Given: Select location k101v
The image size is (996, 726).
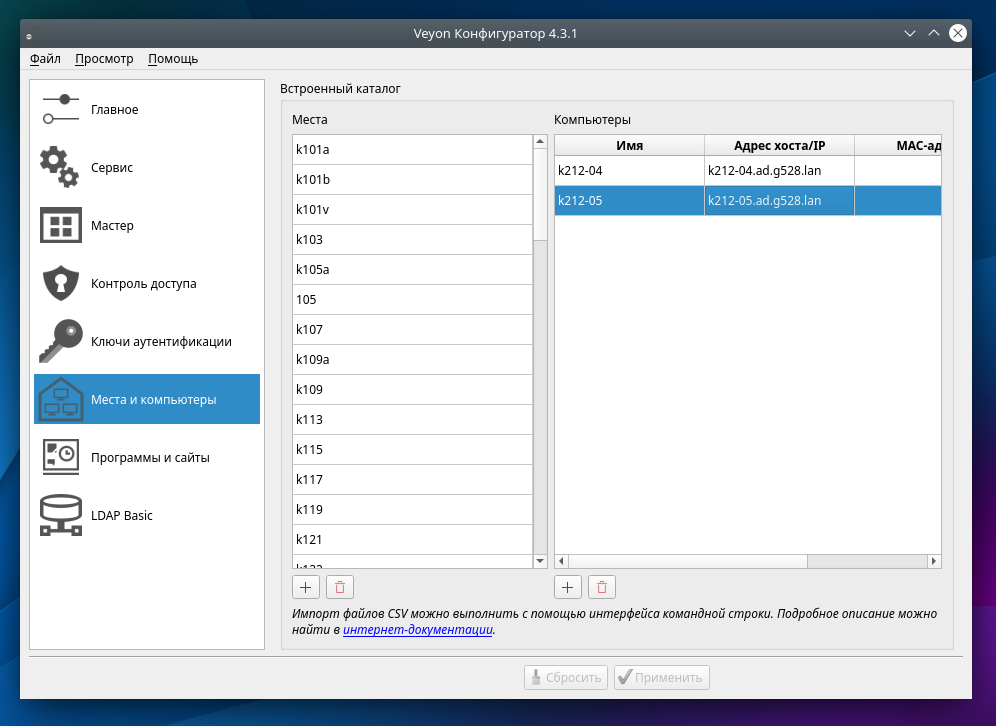Looking at the screenshot, I should [x=412, y=210].
